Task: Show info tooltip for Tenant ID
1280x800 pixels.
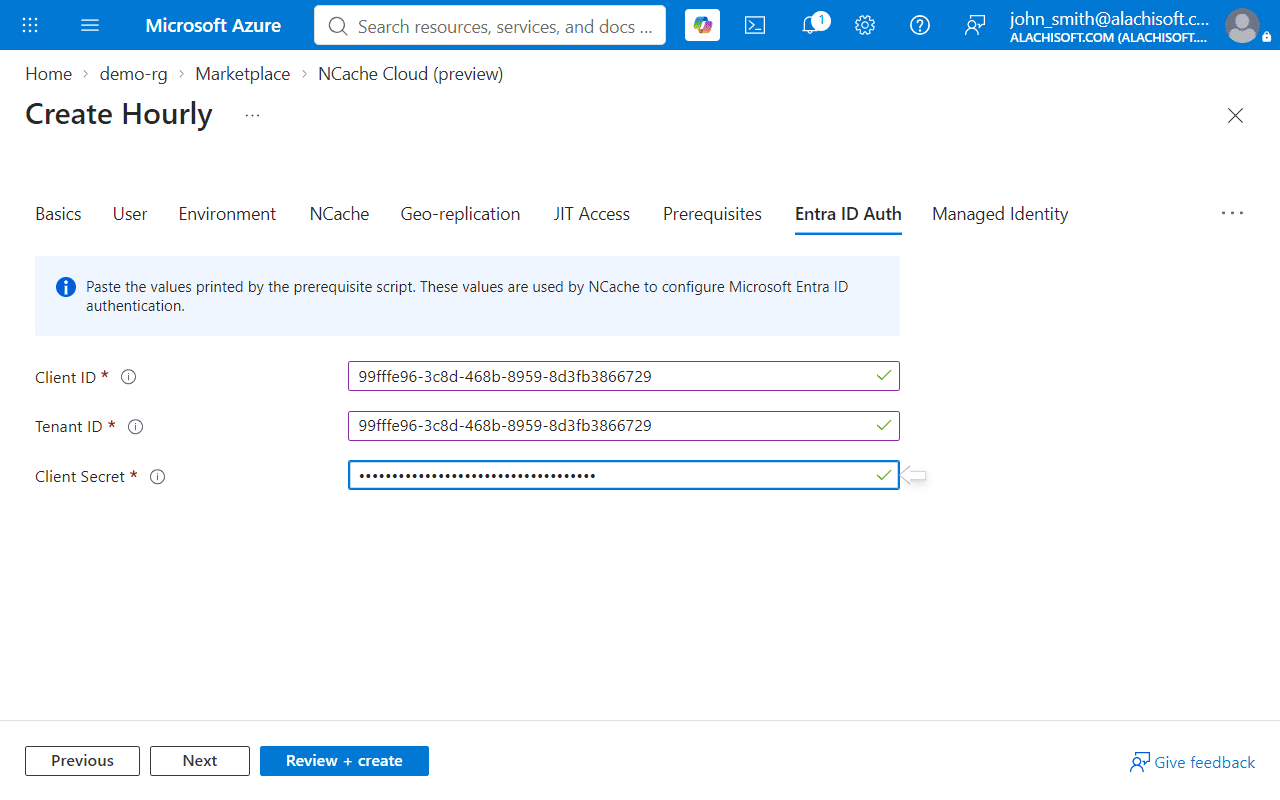Action: [135, 427]
